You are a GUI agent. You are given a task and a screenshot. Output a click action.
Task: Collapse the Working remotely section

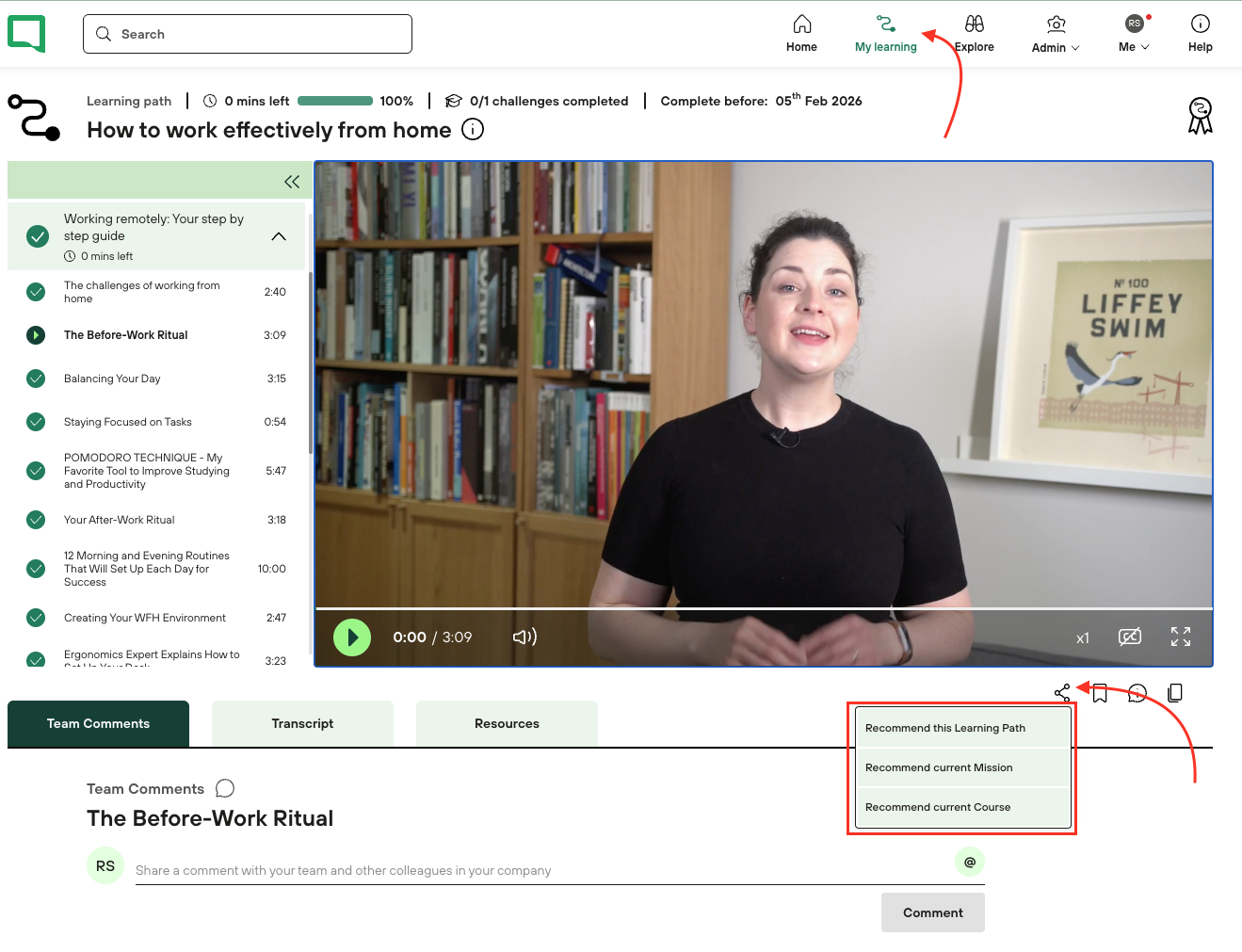[x=279, y=236]
